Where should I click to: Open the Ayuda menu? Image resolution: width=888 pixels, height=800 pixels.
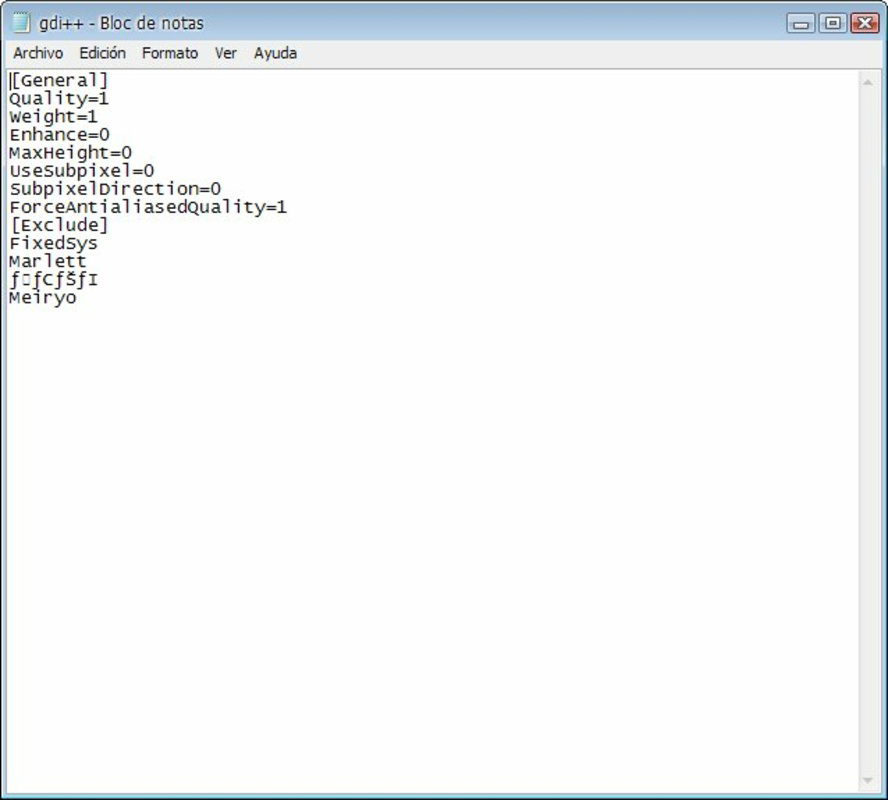coord(275,53)
